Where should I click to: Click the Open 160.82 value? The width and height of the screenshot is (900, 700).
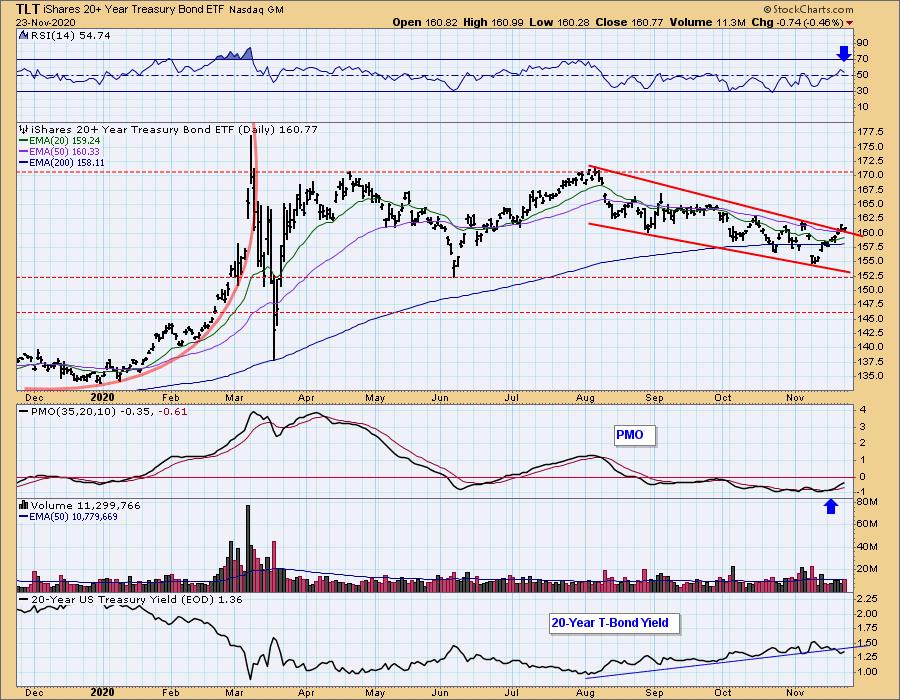(x=424, y=22)
